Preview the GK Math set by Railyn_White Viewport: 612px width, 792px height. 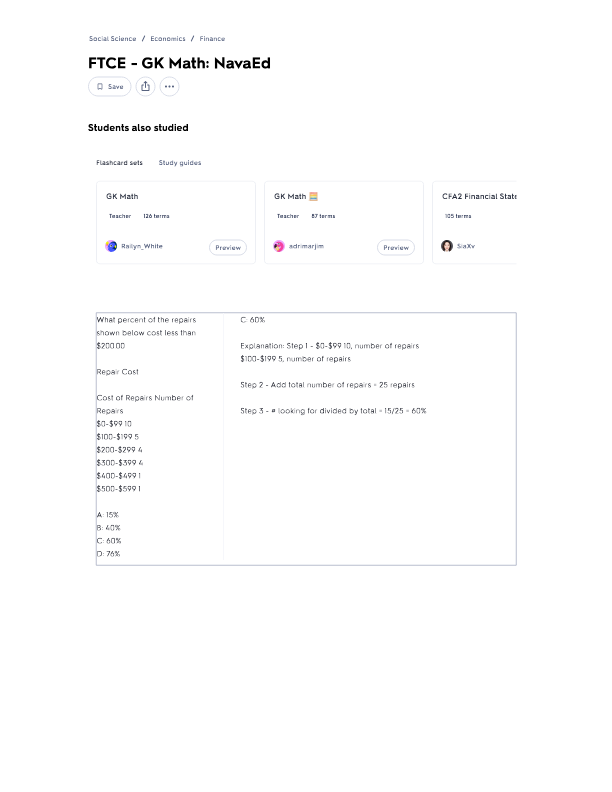pyautogui.click(x=228, y=248)
